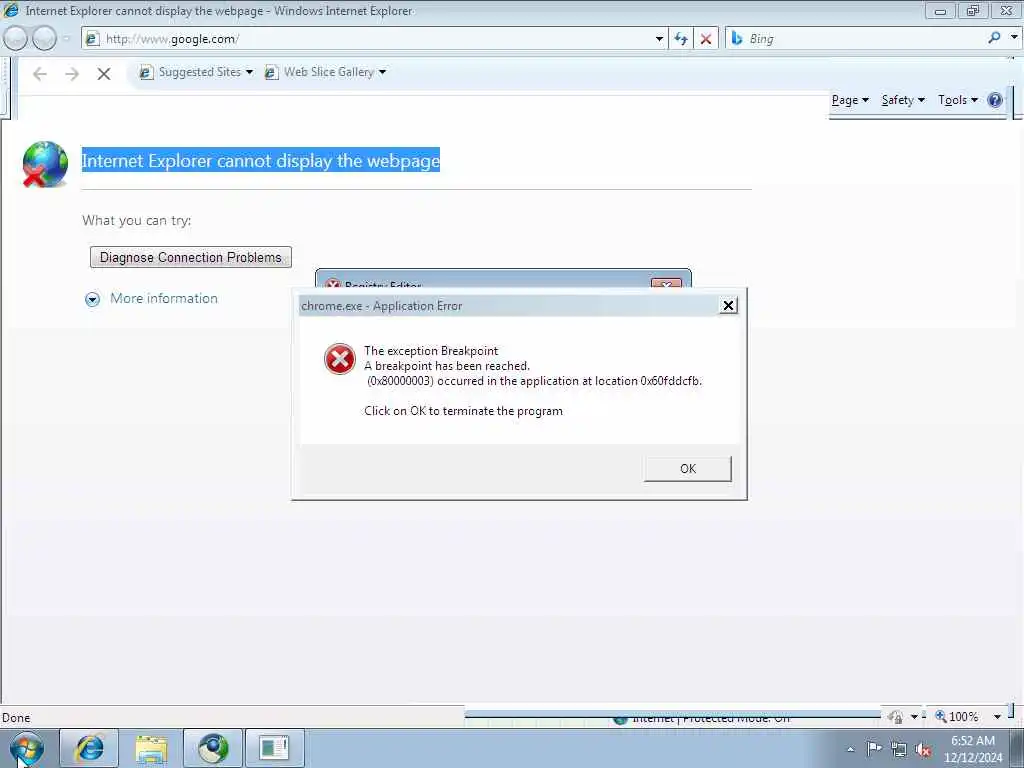The image size is (1024, 768).
Task: Click "Click on OK to terminate" text
Action: click(x=463, y=411)
